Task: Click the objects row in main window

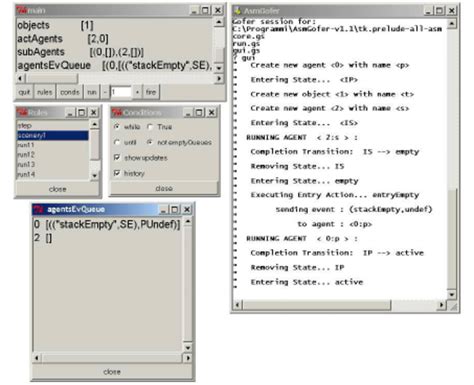Action: click(115, 25)
